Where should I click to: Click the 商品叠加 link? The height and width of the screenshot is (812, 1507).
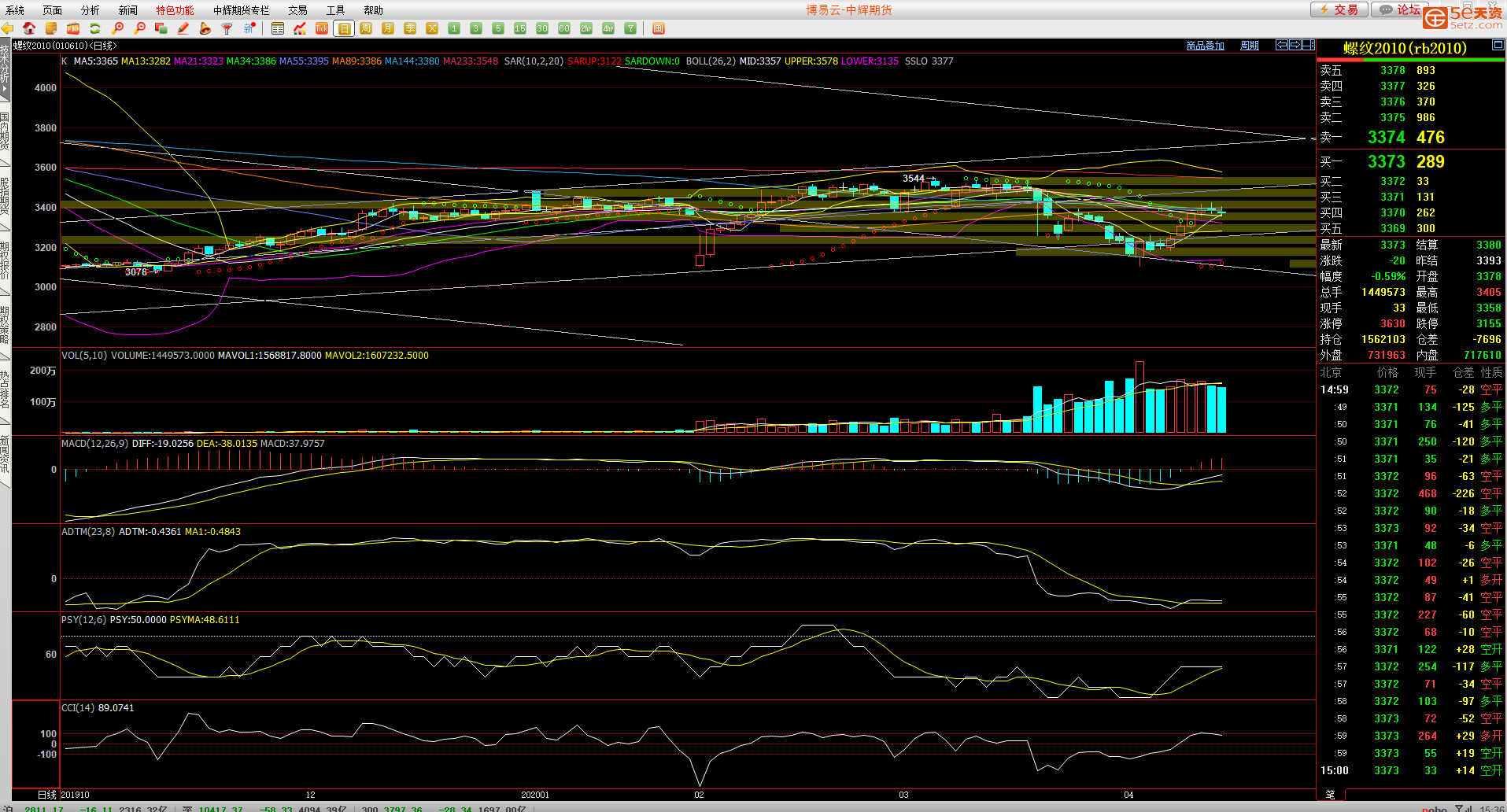pos(1206,46)
